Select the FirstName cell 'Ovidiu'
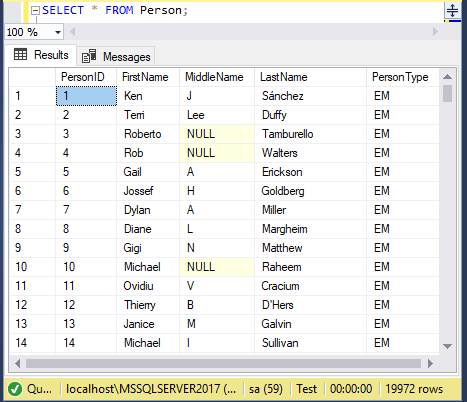This screenshot has height=402, width=467. [x=148, y=286]
